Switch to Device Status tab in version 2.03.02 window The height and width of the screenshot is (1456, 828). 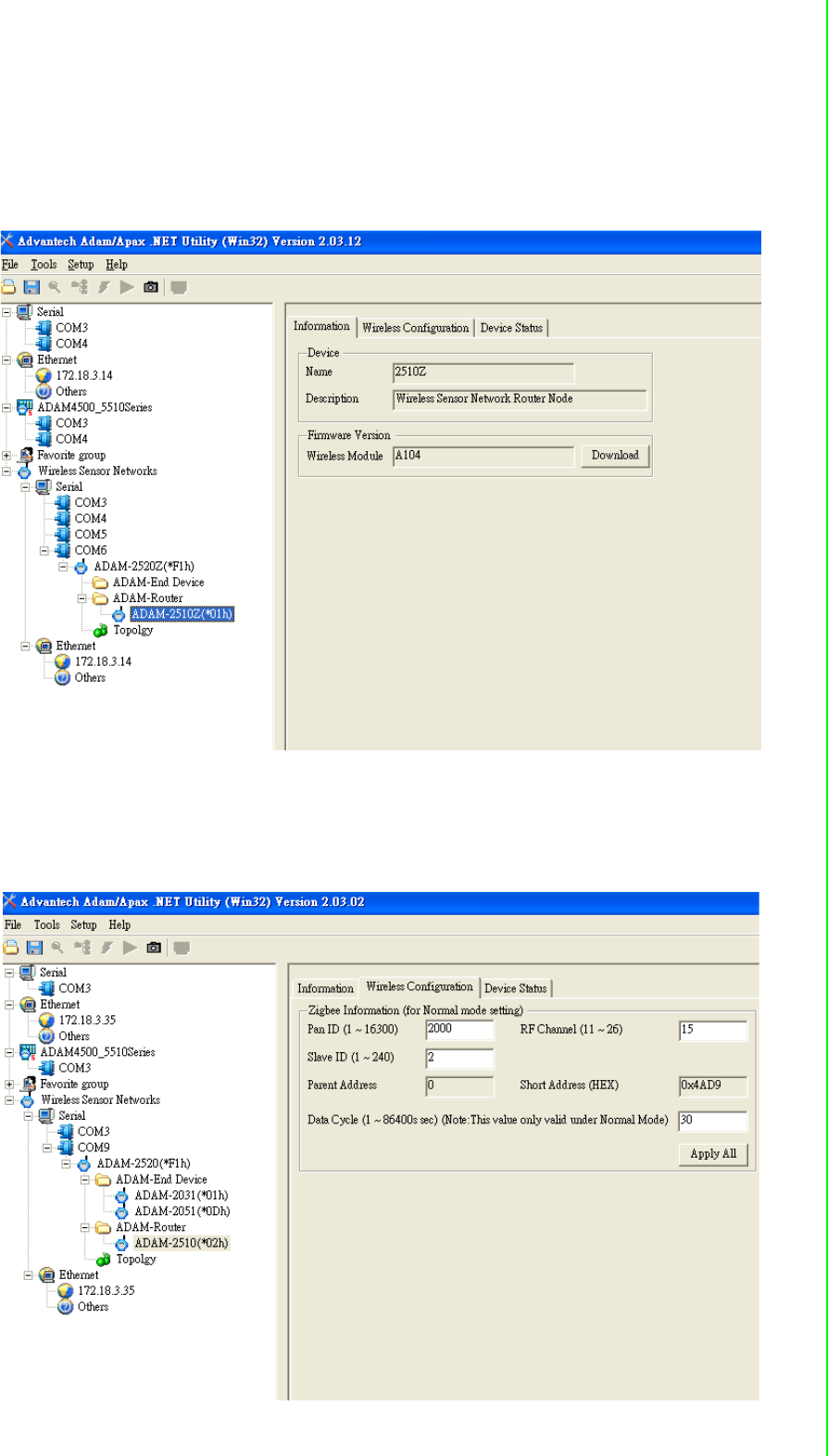(516, 988)
